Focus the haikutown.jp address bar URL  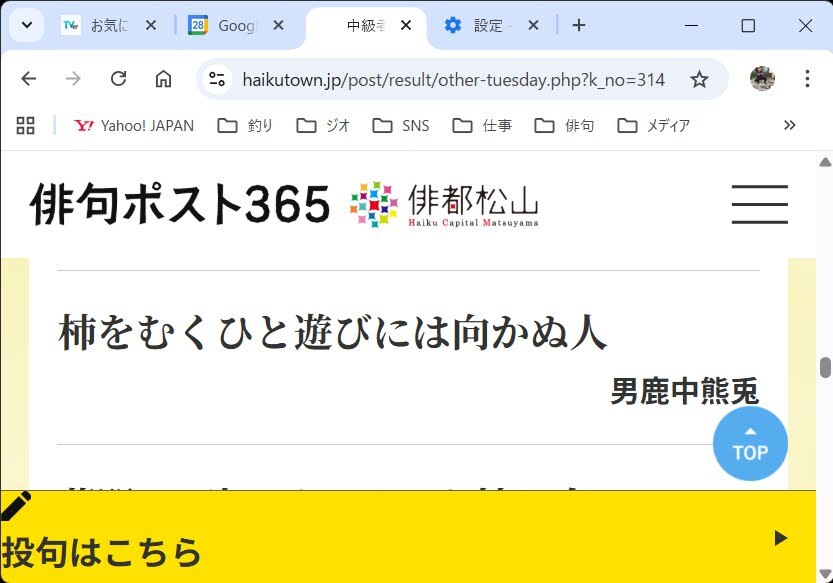click(453, 80)
